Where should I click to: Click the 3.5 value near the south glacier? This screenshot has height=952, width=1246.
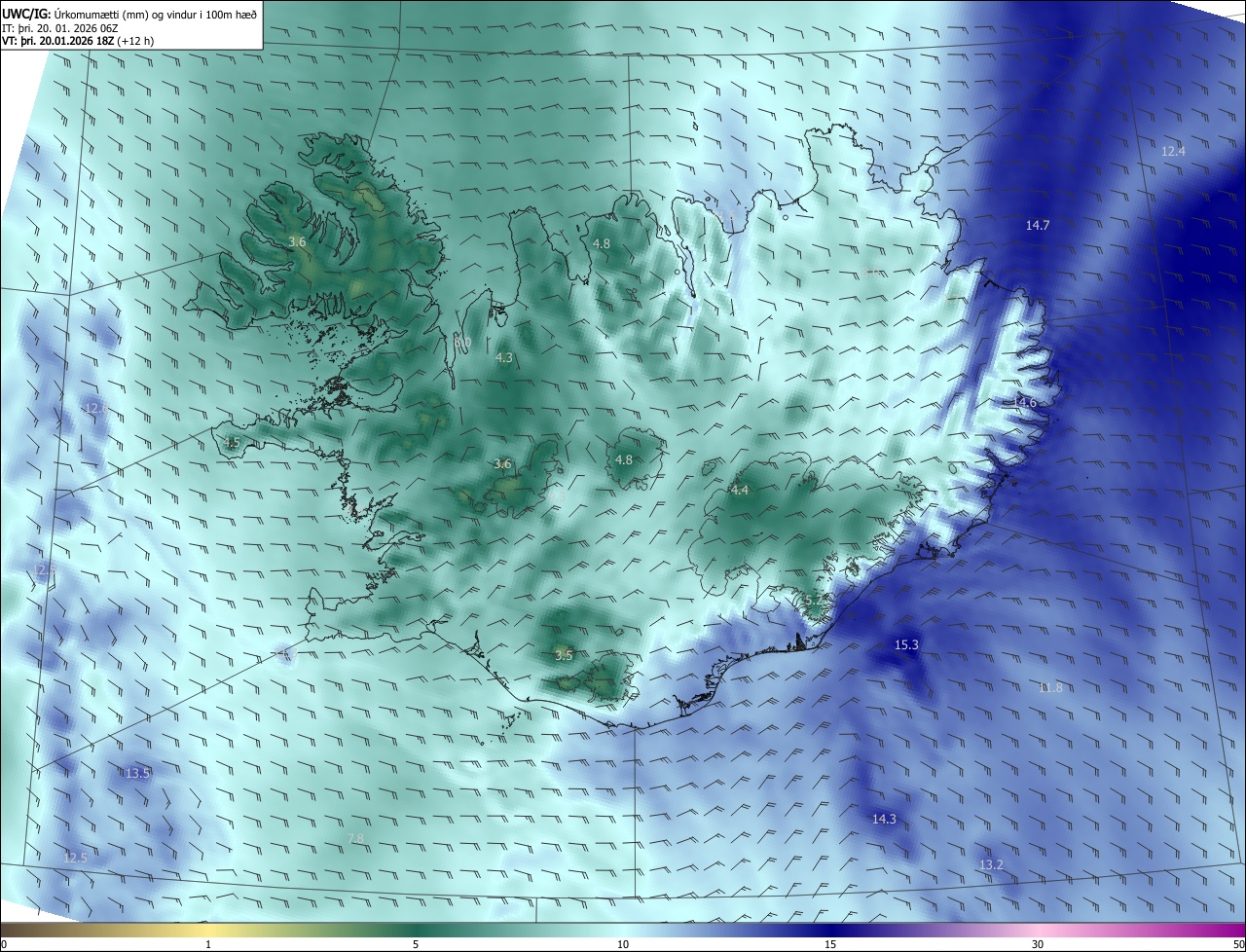click(x=564, y=655)
